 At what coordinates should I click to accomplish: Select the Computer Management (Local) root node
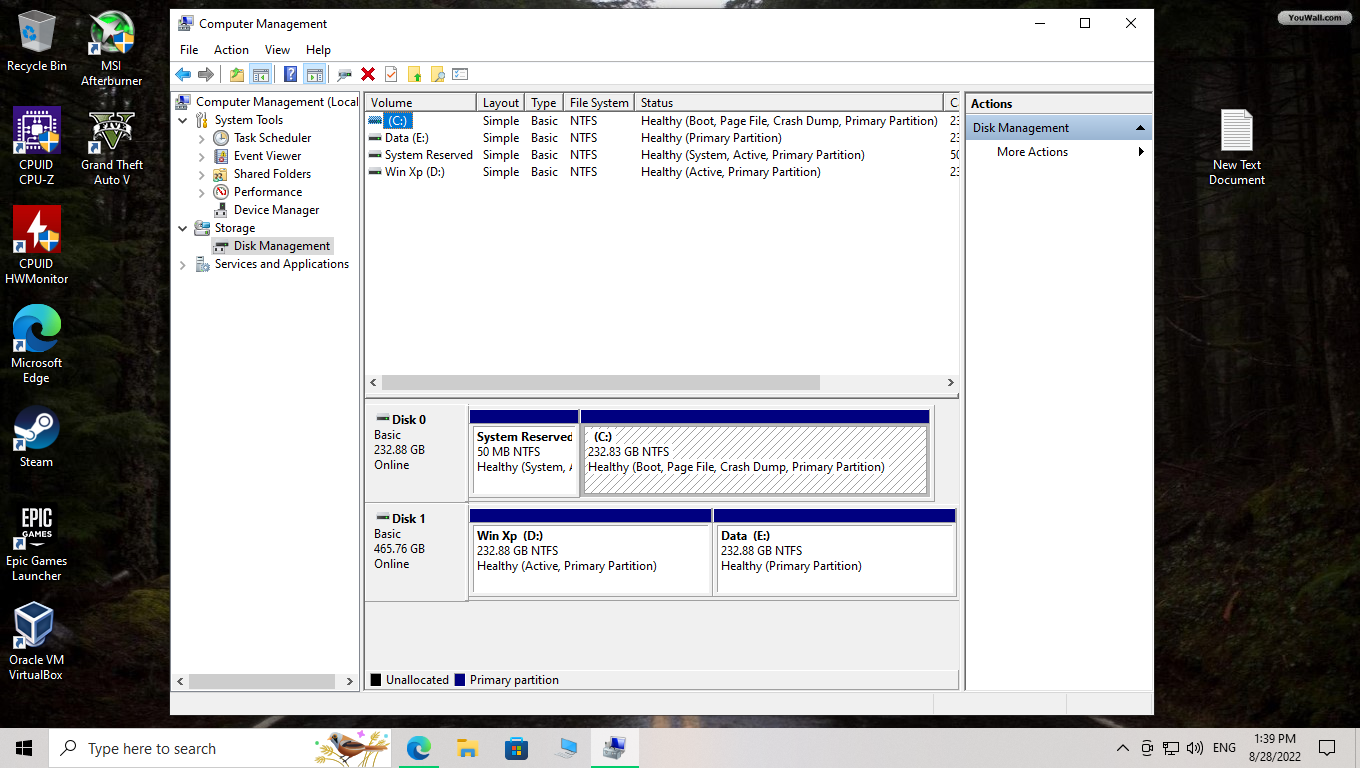266,102
